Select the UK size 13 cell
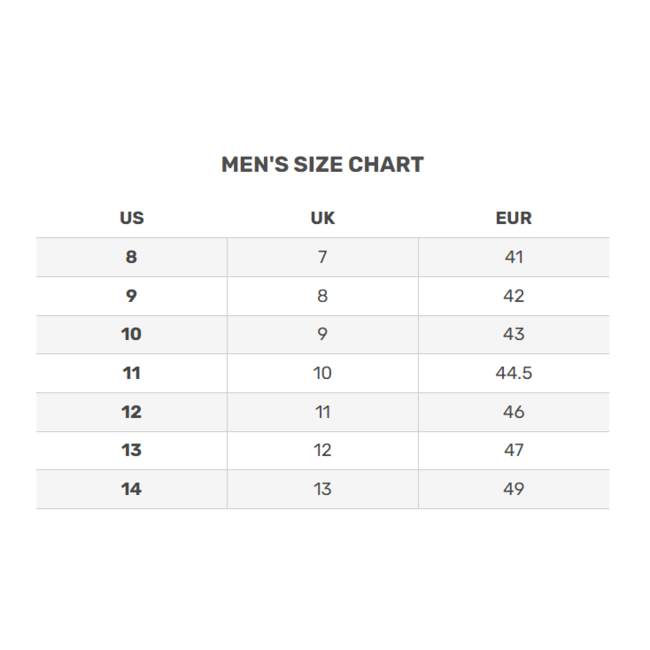This screenshot has width=650, height=650. (322, 489)
